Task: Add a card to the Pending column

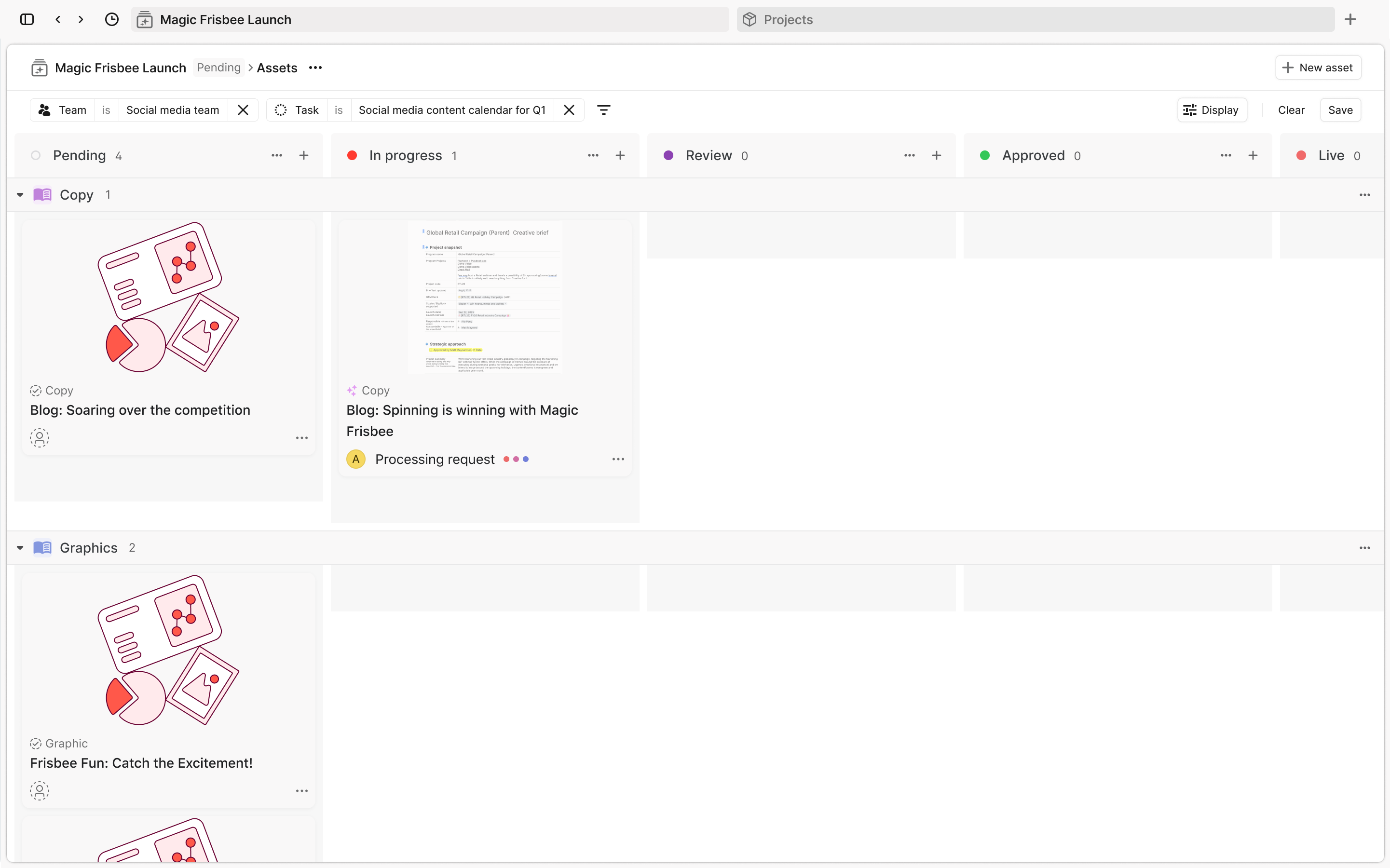Action: 304,156
